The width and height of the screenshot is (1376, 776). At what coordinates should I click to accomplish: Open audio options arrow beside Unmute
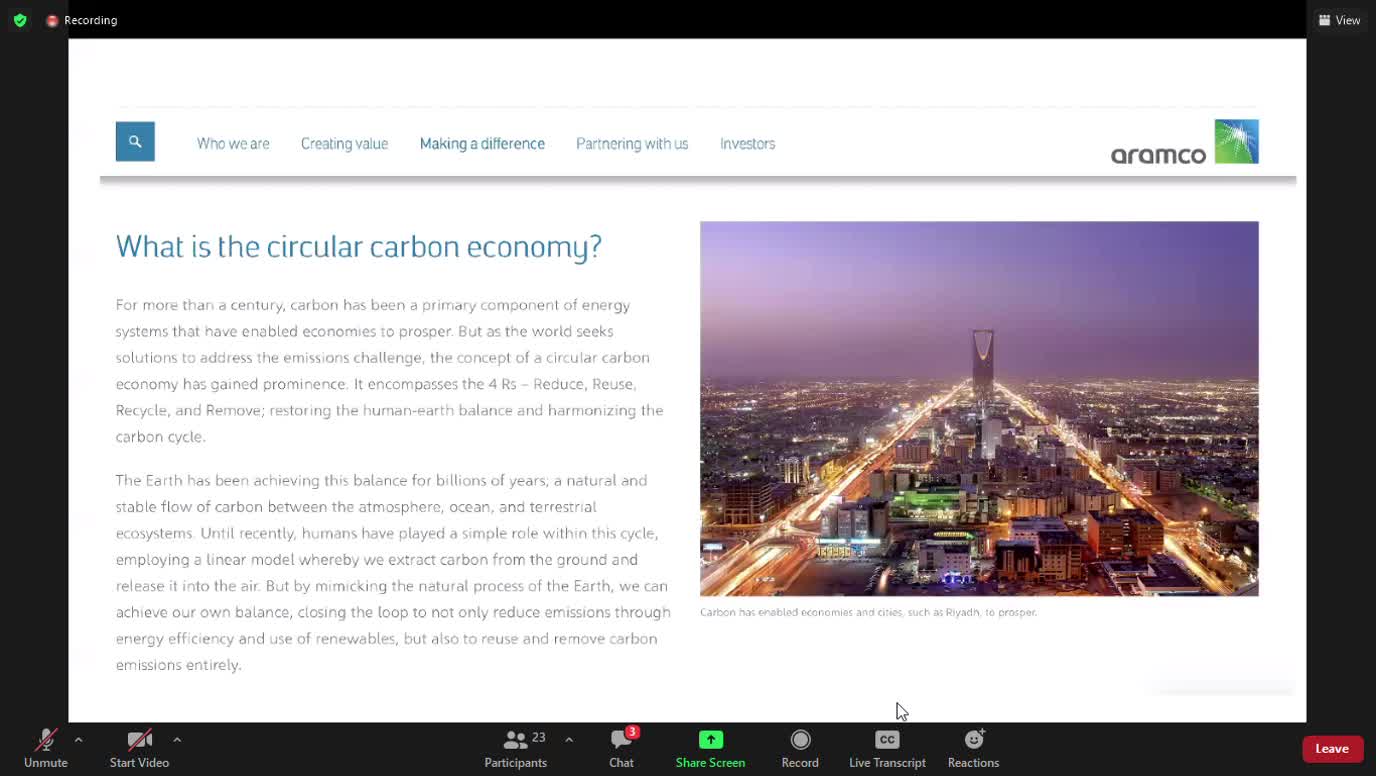pos(78,740)
